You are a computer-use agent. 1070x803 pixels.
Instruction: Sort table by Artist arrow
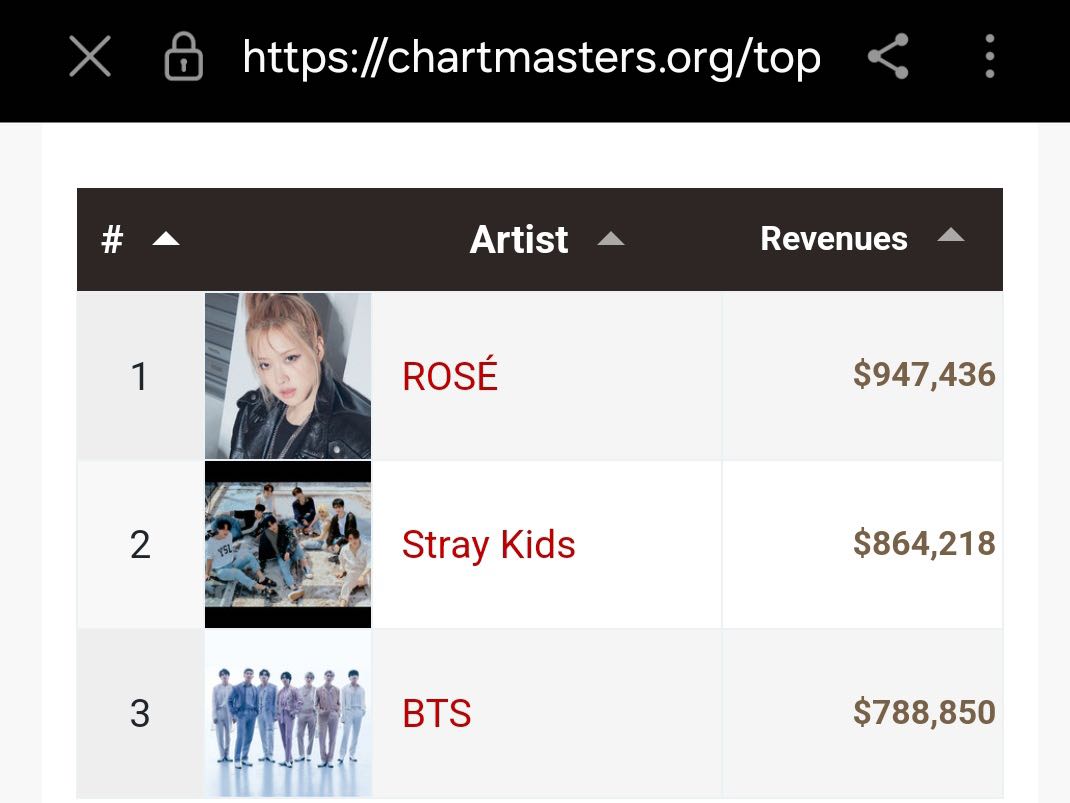tap(611, 238)
